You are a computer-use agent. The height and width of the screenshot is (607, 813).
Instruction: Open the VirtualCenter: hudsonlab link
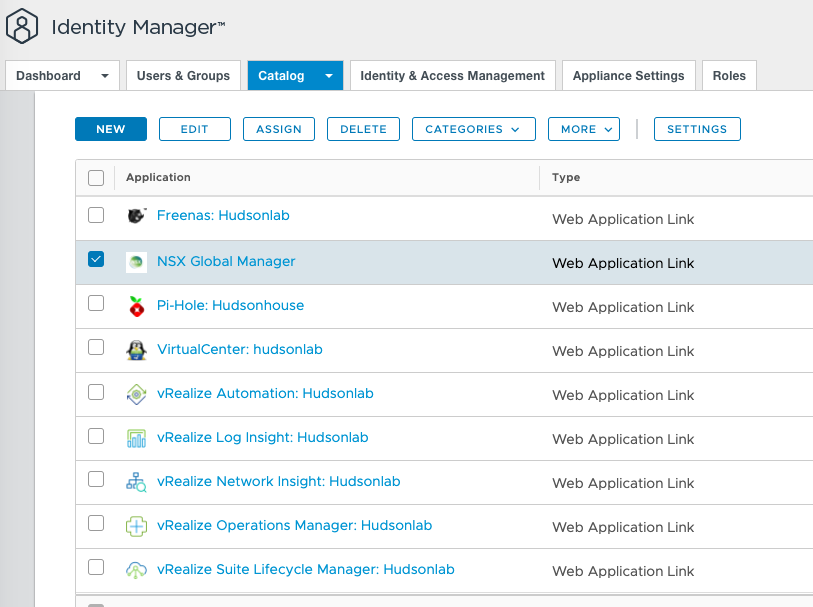[x=240, y=349]
